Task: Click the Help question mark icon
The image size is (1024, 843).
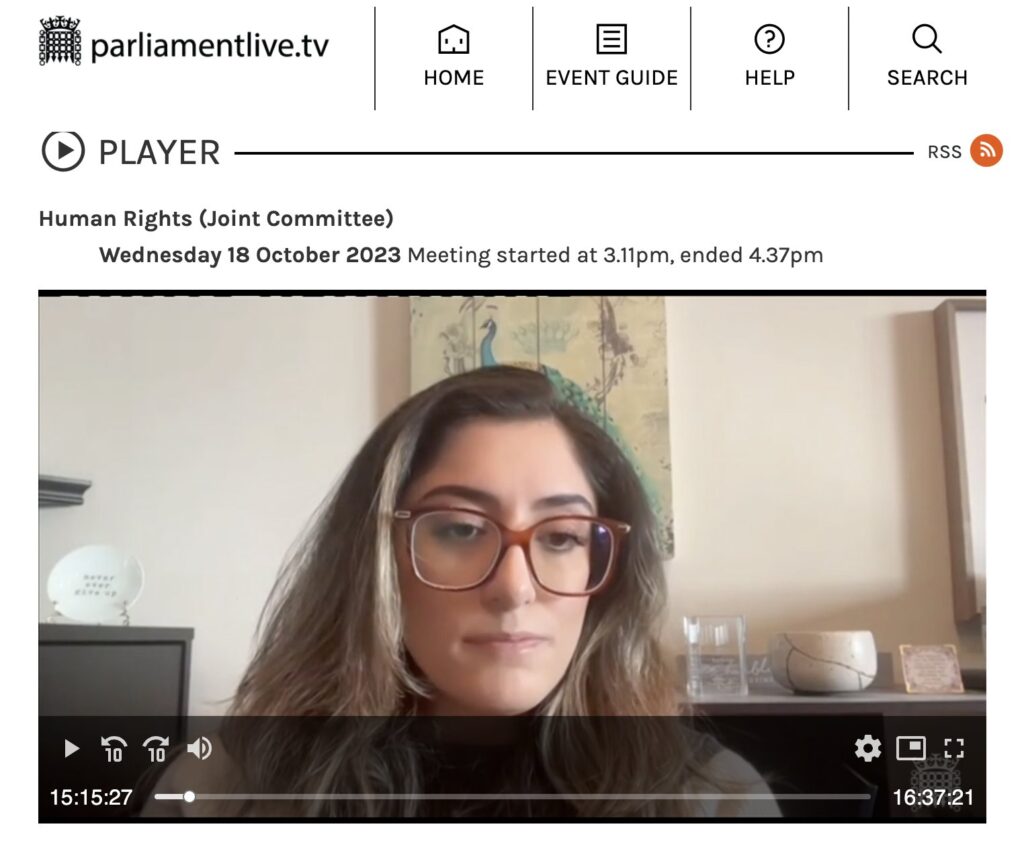Action: tap(769, 39)
